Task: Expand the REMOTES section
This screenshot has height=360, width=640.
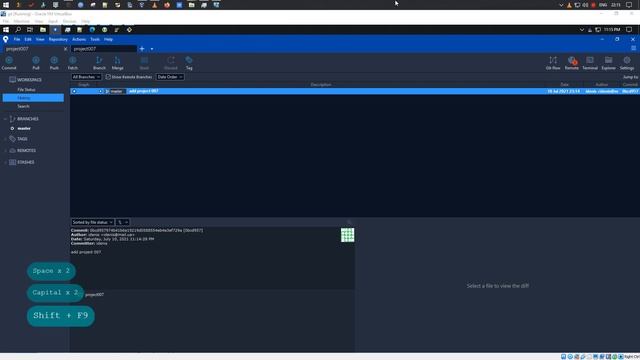Action: click(5, 151)
